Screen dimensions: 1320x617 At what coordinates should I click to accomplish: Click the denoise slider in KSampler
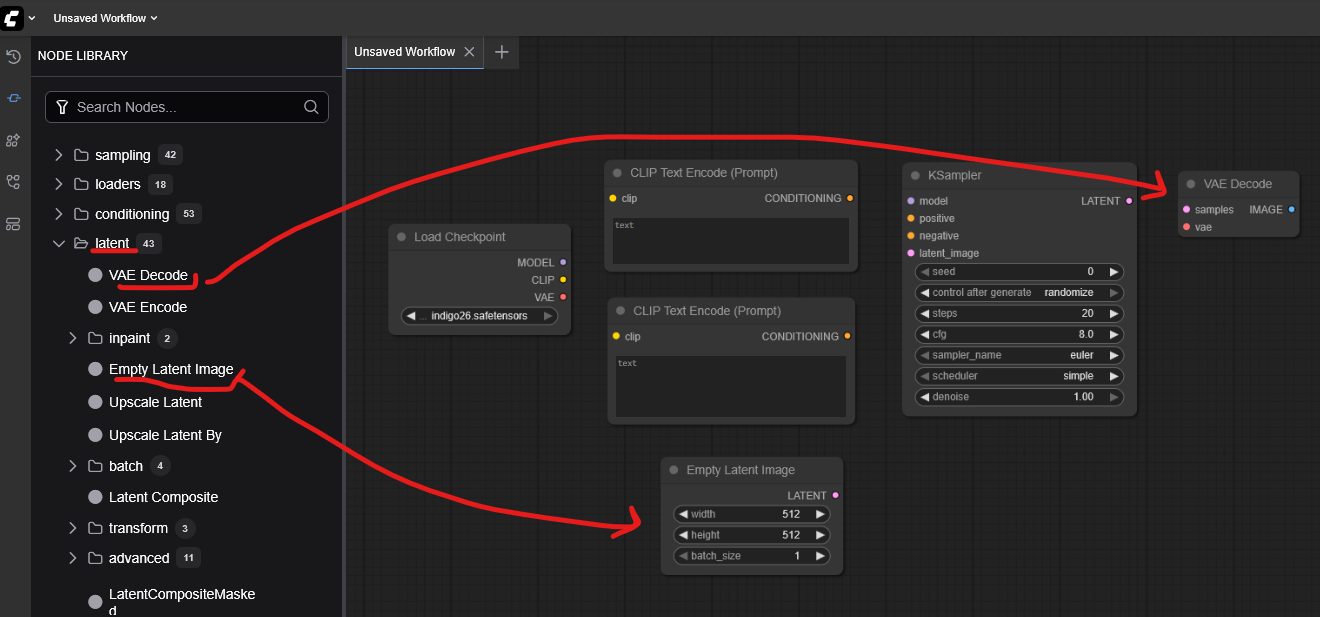1019,397
